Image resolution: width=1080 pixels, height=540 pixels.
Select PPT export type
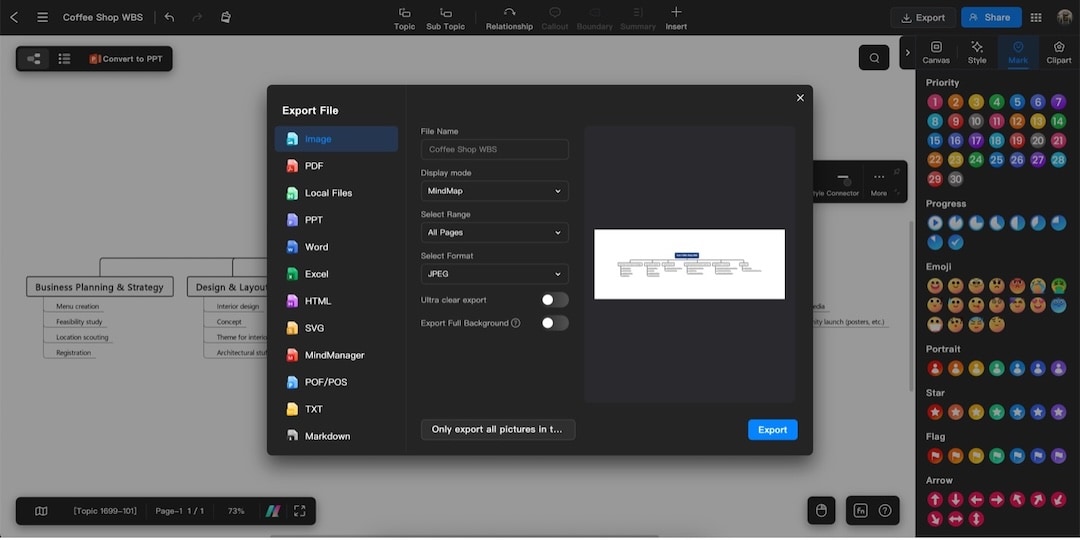click(x=336, y=220)
